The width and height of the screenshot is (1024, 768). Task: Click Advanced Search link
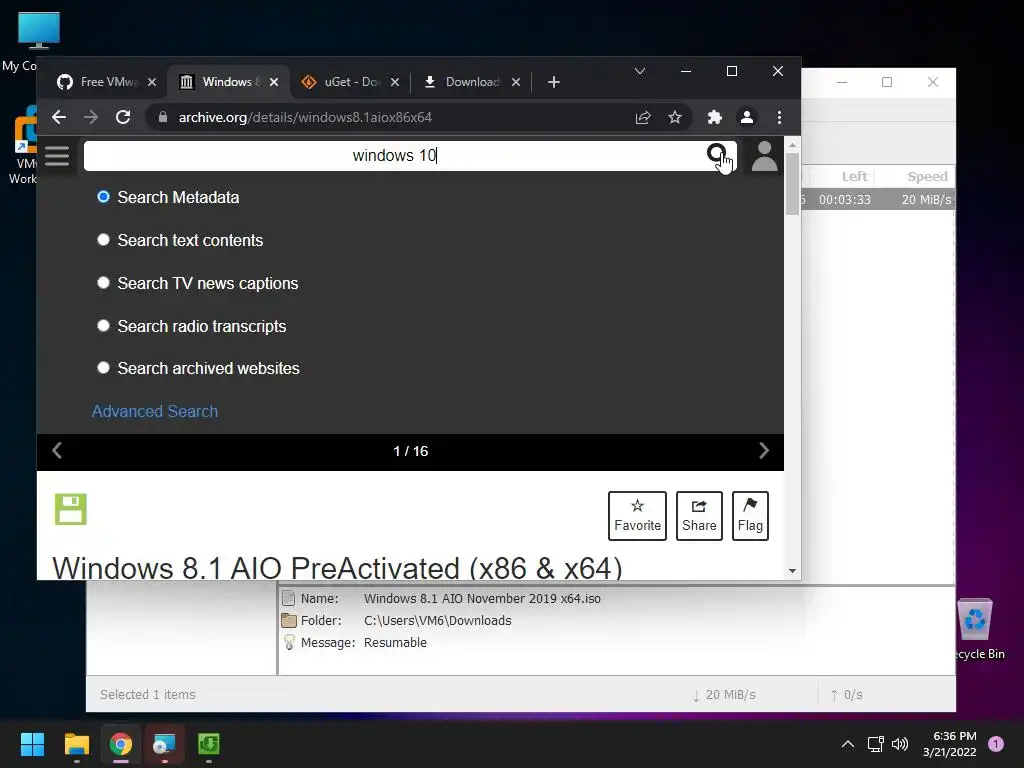[x=155, y=411]
